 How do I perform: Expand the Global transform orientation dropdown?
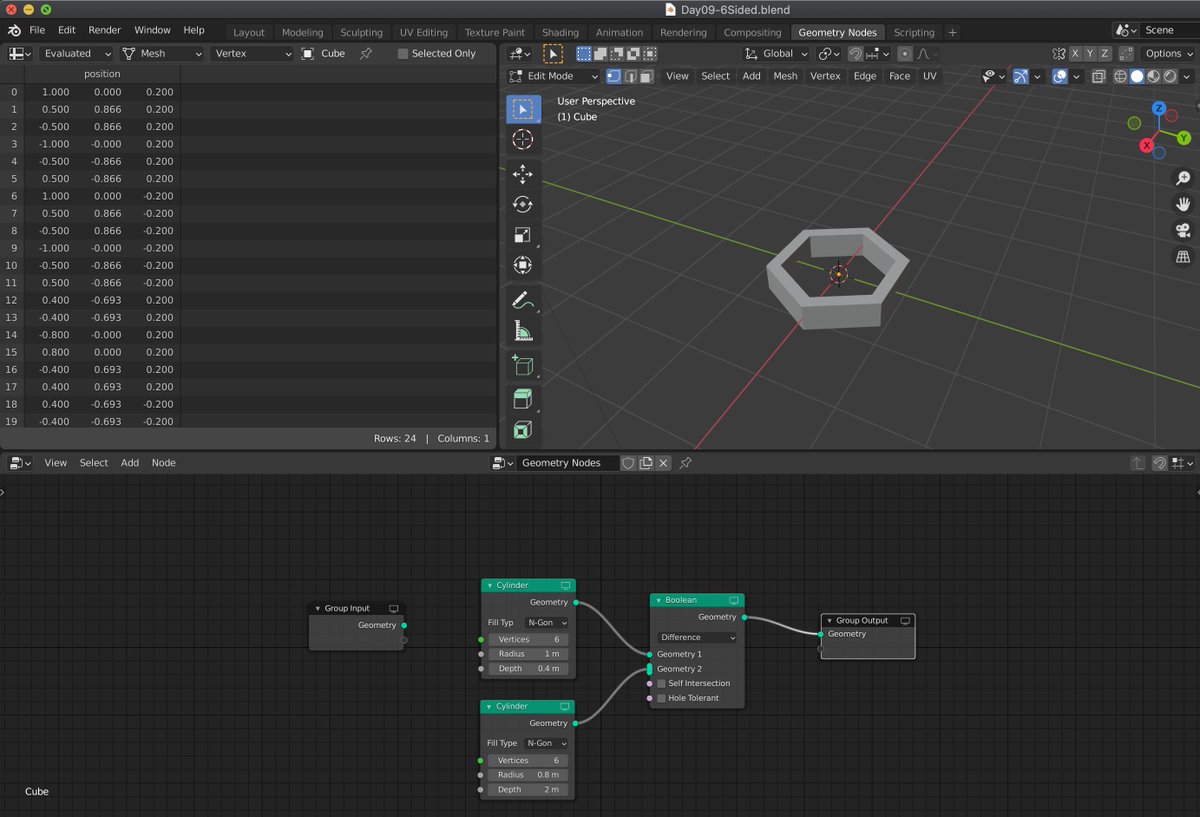point(776,54)
